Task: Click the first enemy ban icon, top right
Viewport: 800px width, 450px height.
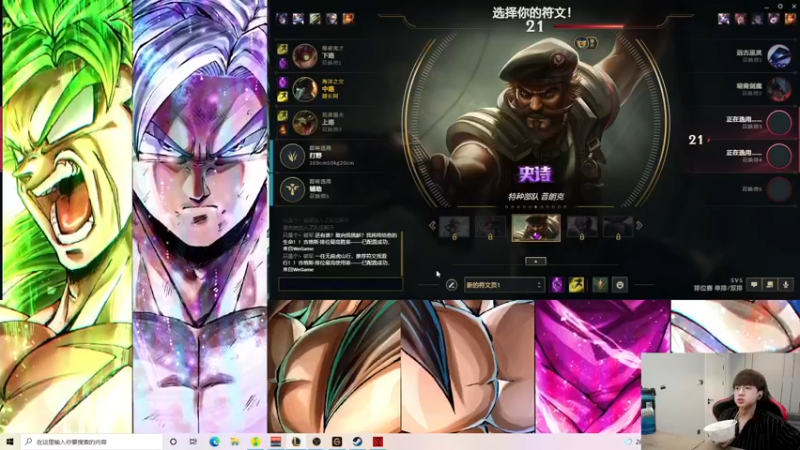Action: (x=723, y=19)
